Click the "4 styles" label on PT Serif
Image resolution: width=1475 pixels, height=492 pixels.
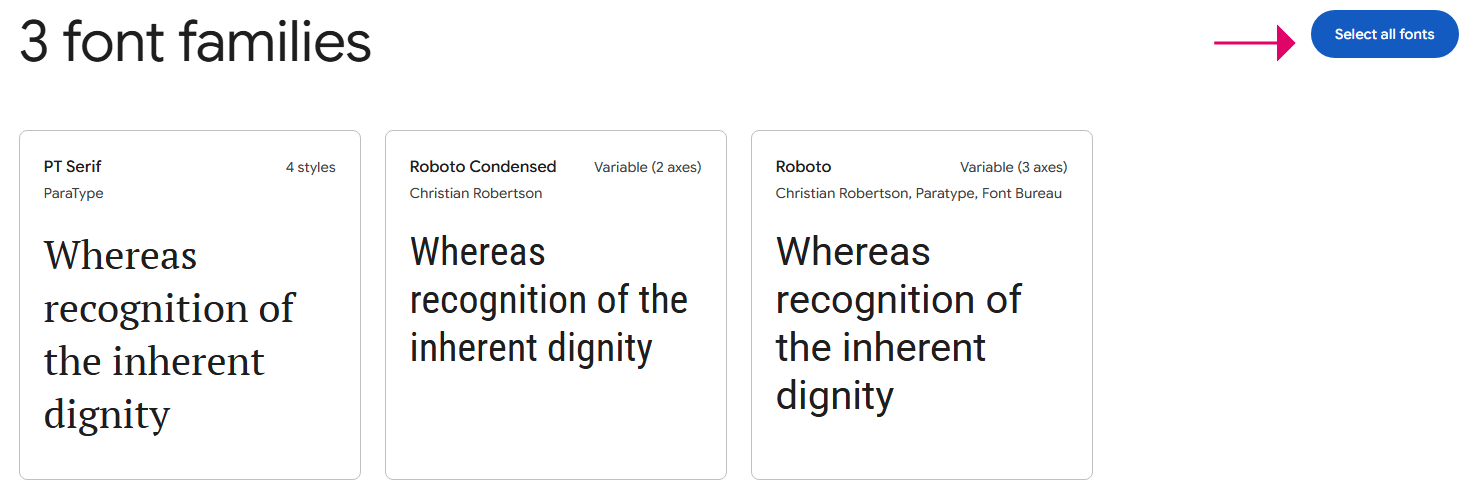click(x=310, y=167)
